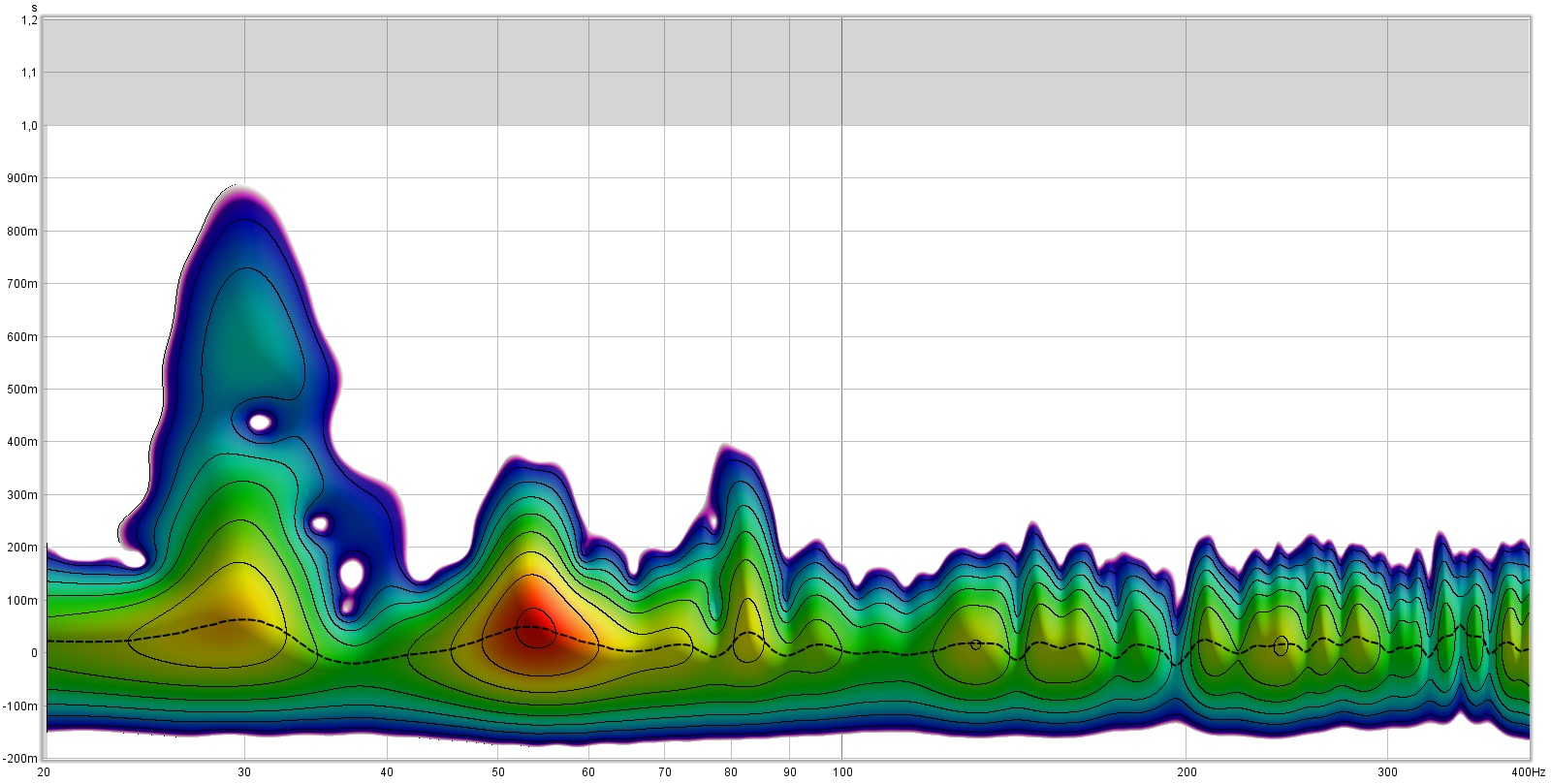Click the "400m" time axis label
The image size is (1551, 784).
pyautogui.click(x=23, y=442)
